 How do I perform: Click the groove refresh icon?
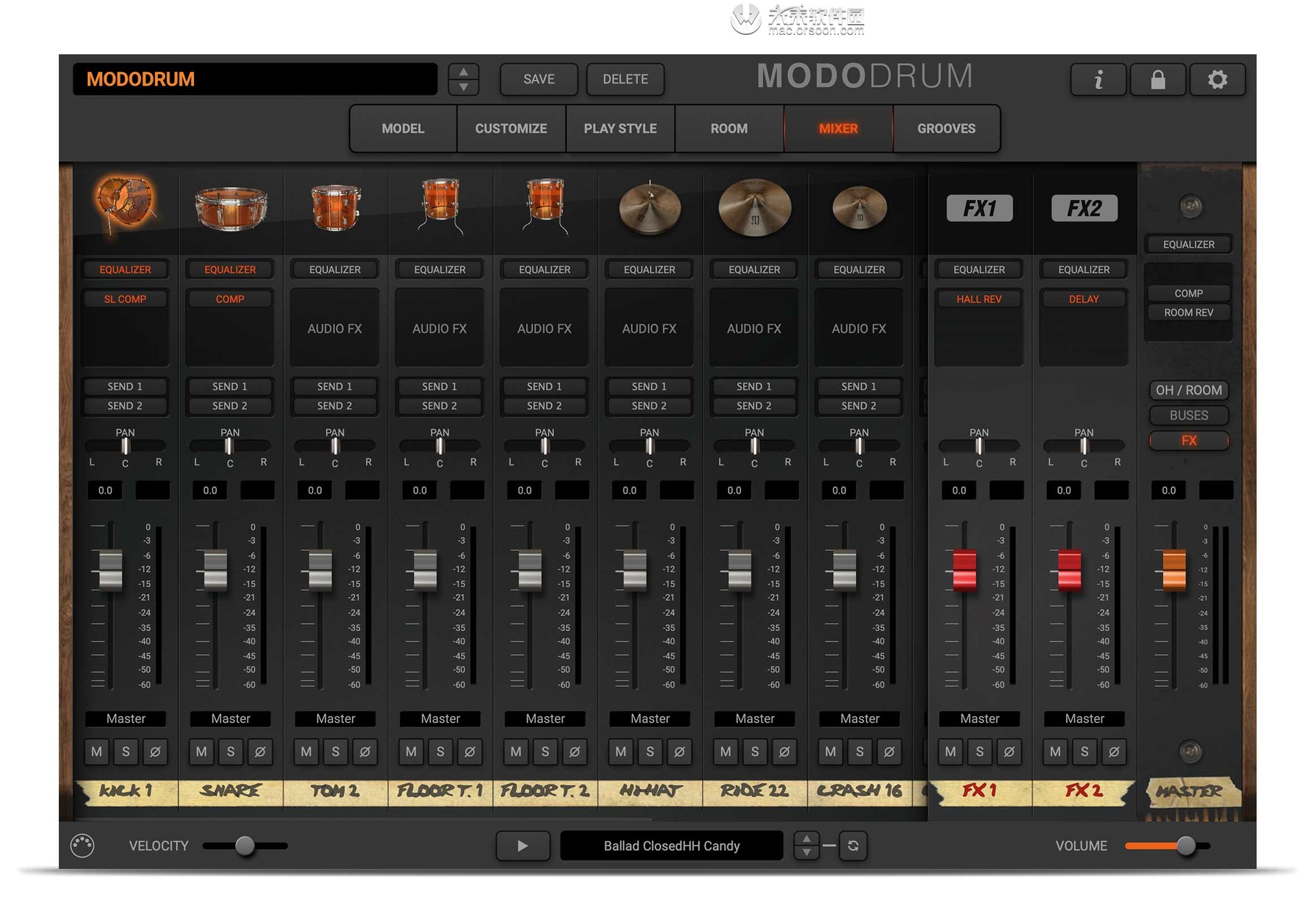(x=853, y=846)
